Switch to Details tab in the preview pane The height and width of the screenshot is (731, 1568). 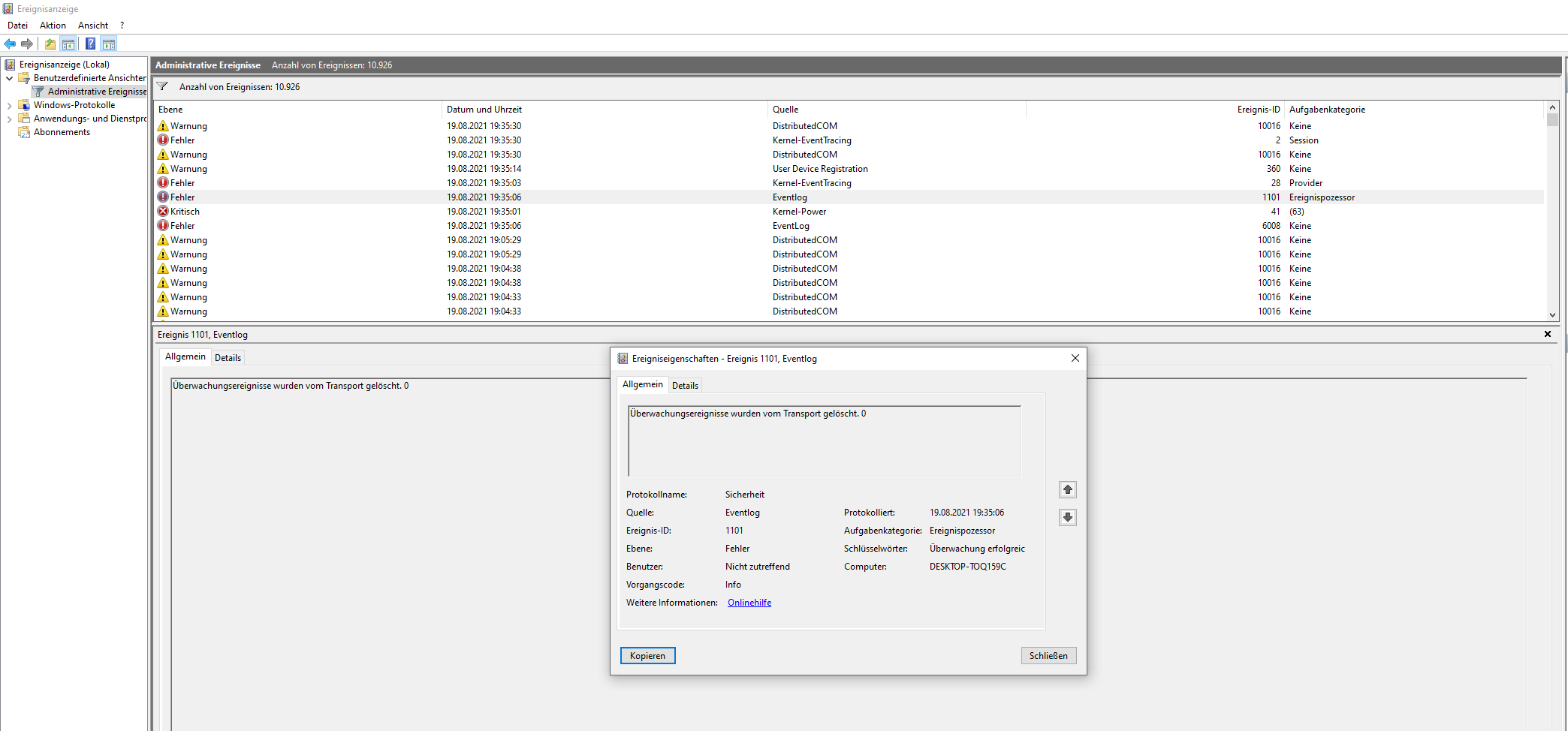pyautogui.click(x=228, y=357)
